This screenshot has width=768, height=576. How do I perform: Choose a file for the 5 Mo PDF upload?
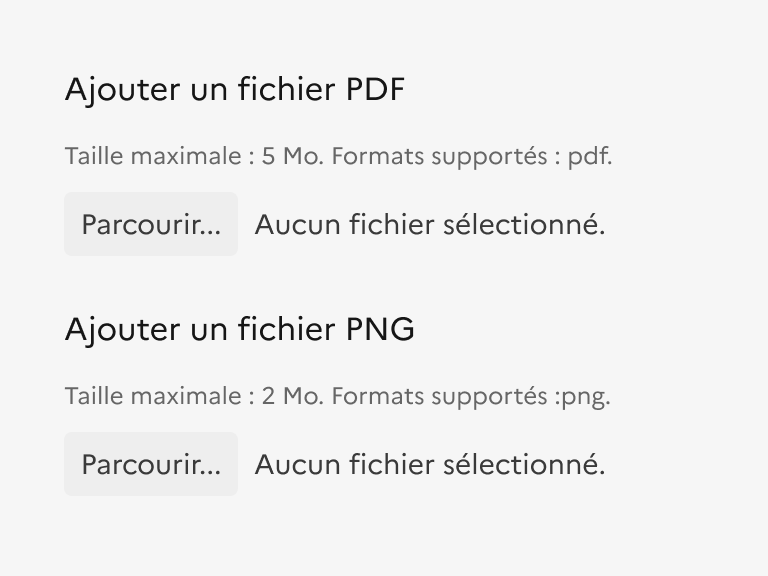pos(151,225)
